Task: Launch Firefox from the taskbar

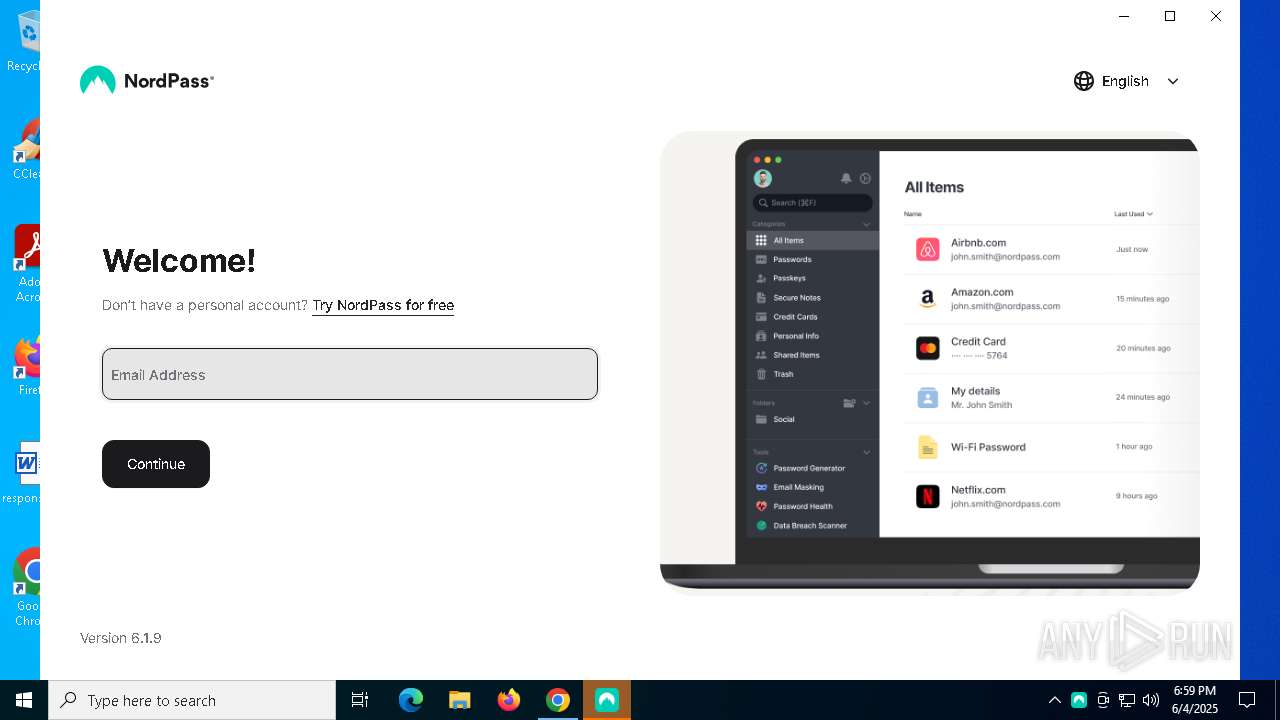Action: click(x=509, y=700)
